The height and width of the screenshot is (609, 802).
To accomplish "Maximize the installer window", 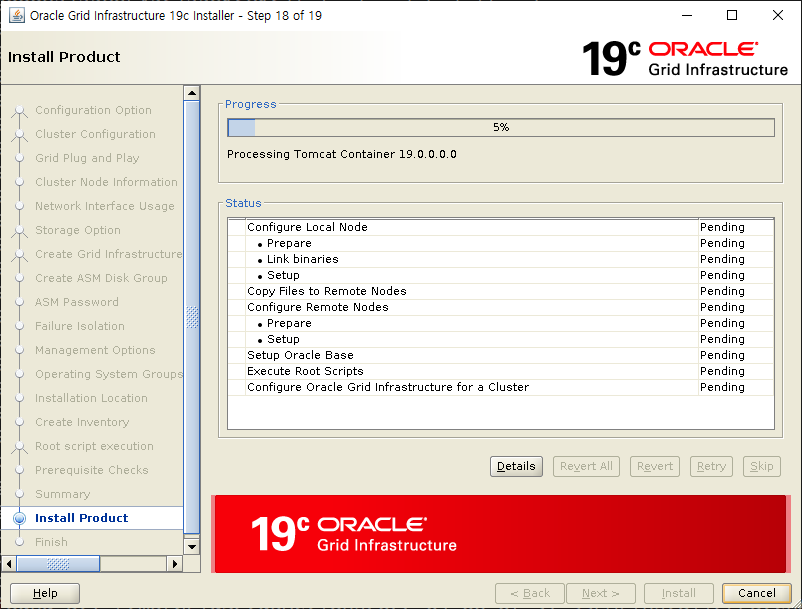I will click(x=732, y=15).
